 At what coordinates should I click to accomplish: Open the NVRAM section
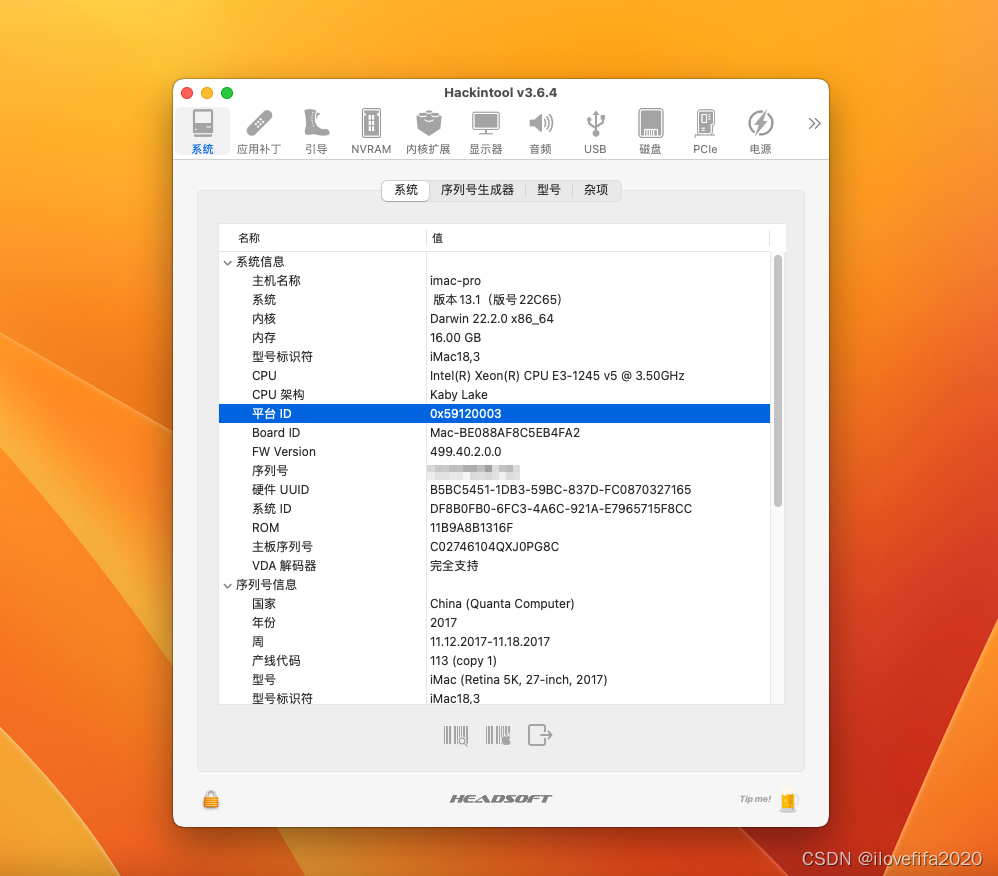[371, 132]
